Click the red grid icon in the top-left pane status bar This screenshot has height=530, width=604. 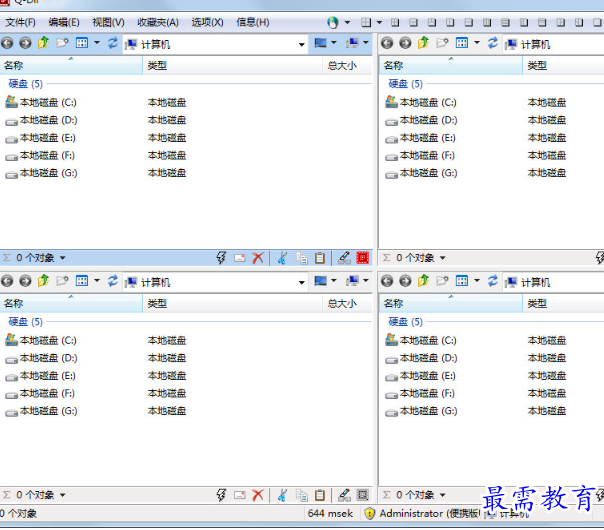(363, 258)
